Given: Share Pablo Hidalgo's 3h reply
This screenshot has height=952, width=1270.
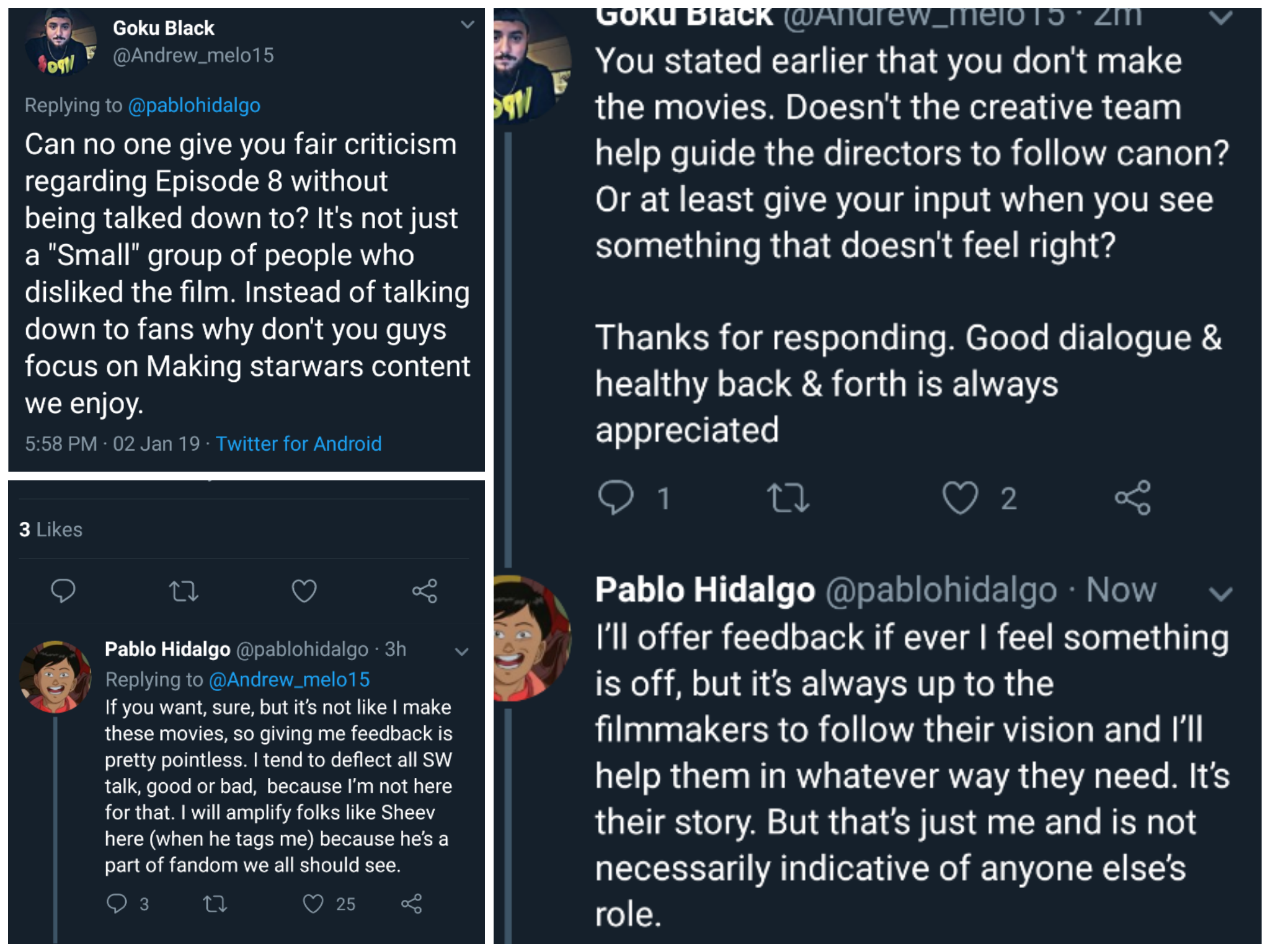Looking at the screenshot, I should point(412,904).
